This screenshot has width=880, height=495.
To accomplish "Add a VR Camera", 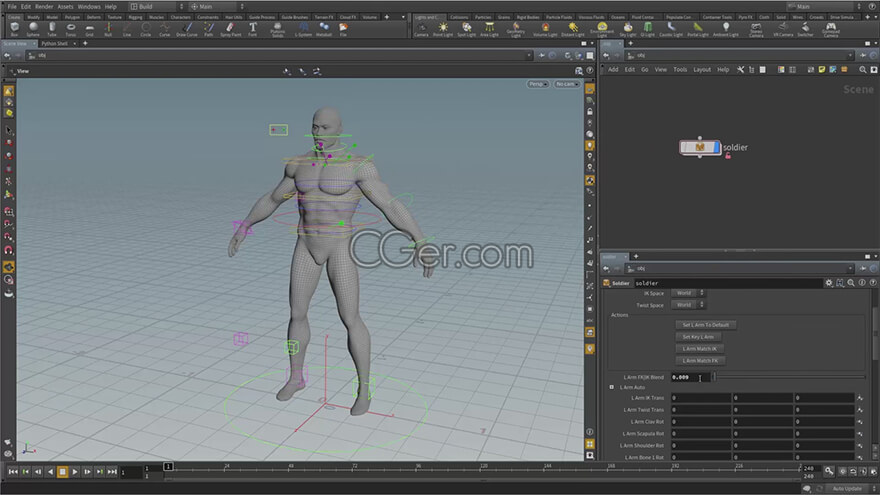I will [783, 29].
